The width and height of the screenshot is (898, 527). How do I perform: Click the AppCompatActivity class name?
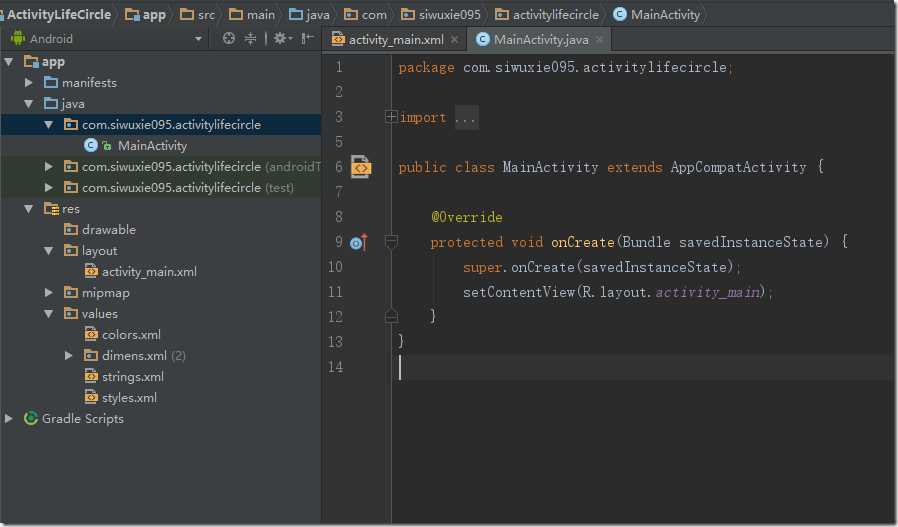738,167
